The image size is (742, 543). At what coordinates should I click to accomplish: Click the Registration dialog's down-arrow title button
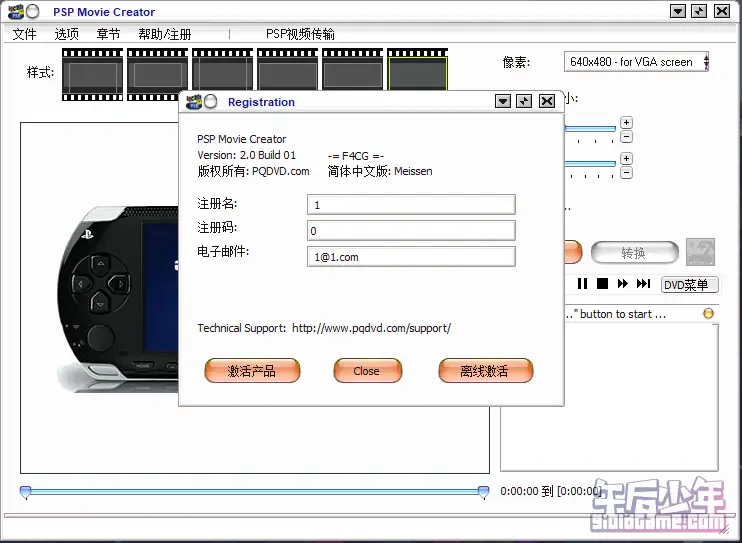point(503,101)
